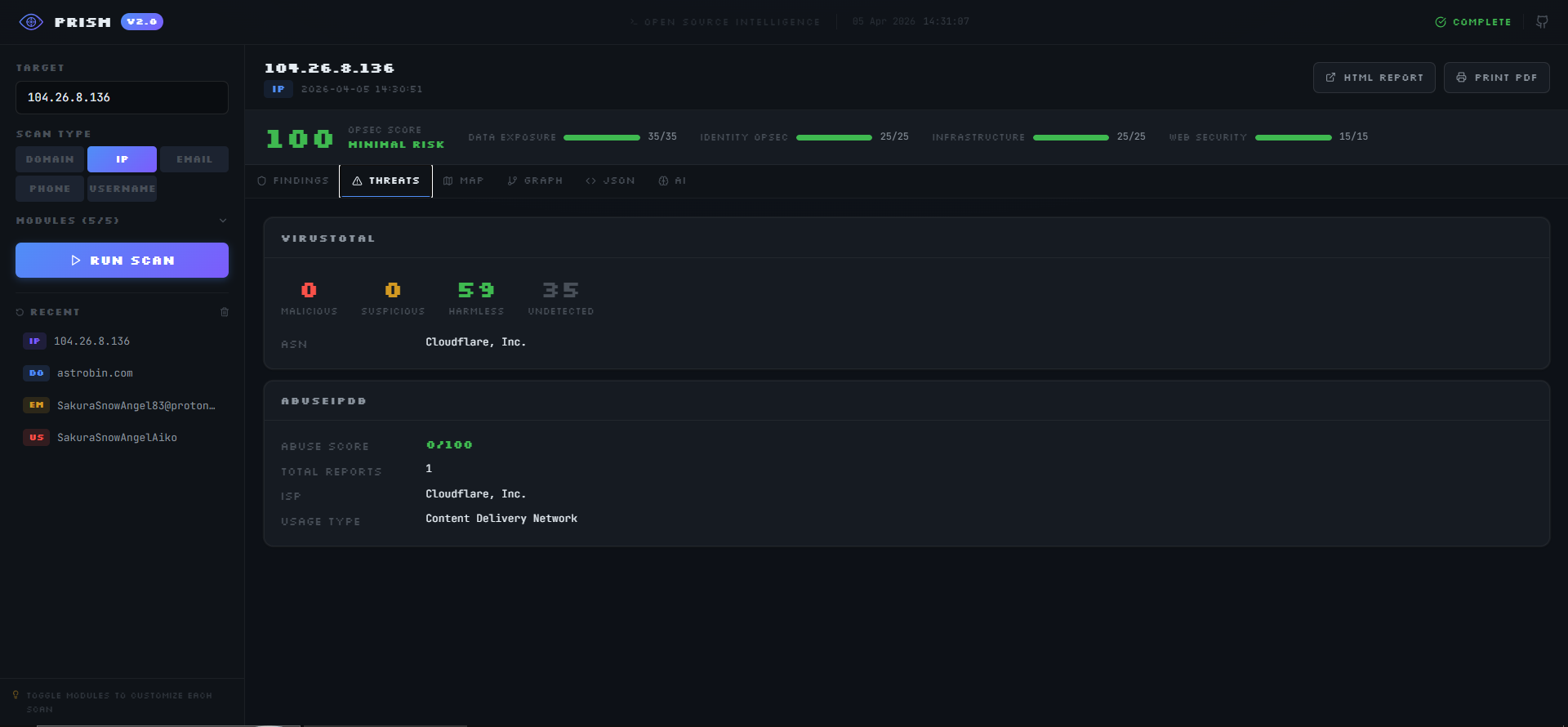Click the Data Exposure progress bar
Viewport: 1568px width, 727px height.
tap(602, 137)
